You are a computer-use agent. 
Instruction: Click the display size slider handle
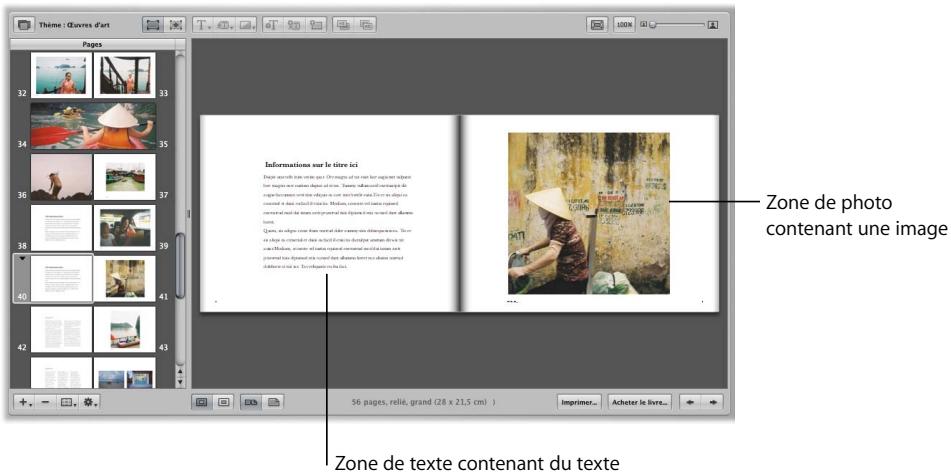(x=653, y=25)
